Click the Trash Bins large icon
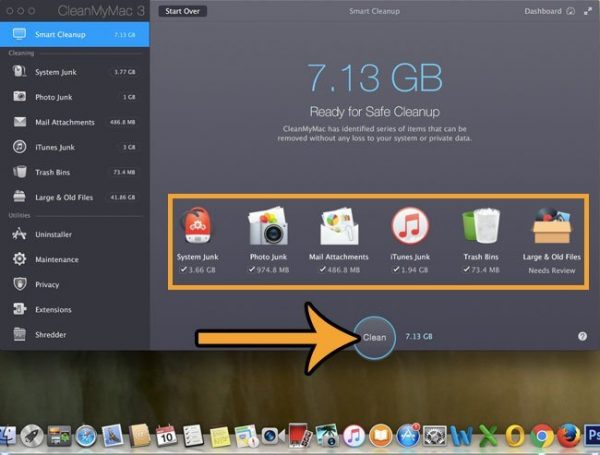Image resolution: width=600 pixels, height=455 pixels. click(x=481, y=226)
